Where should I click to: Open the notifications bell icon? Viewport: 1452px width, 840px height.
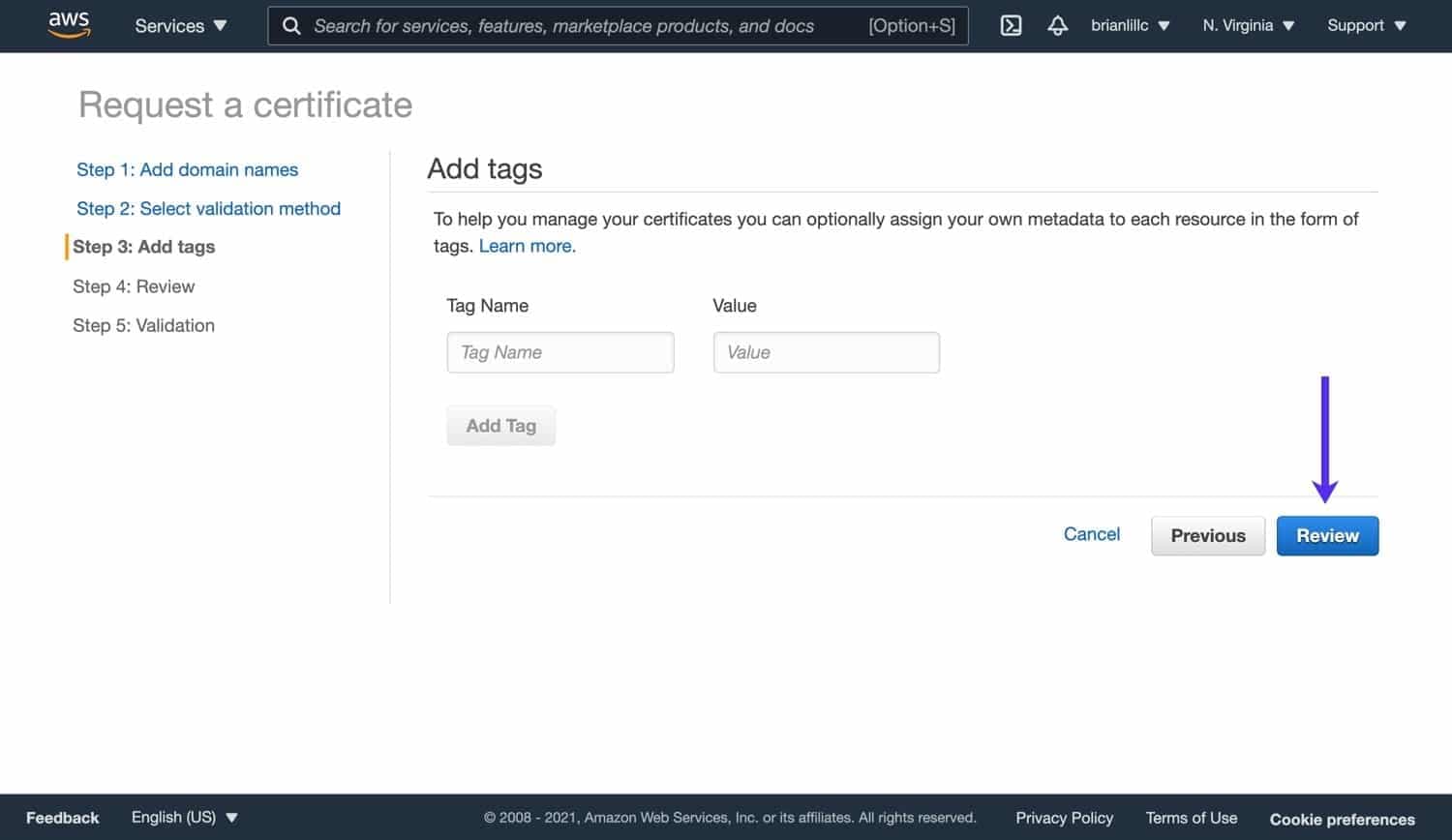pyautogui.click(x=1057, y=26)
